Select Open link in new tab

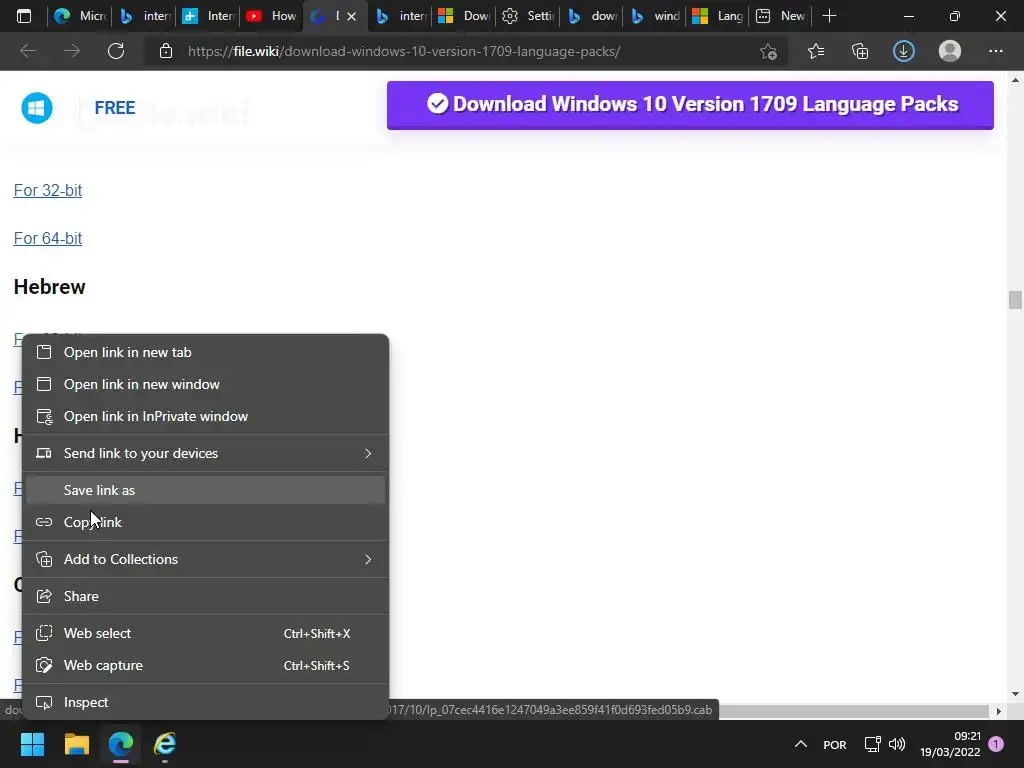(206, 352)
